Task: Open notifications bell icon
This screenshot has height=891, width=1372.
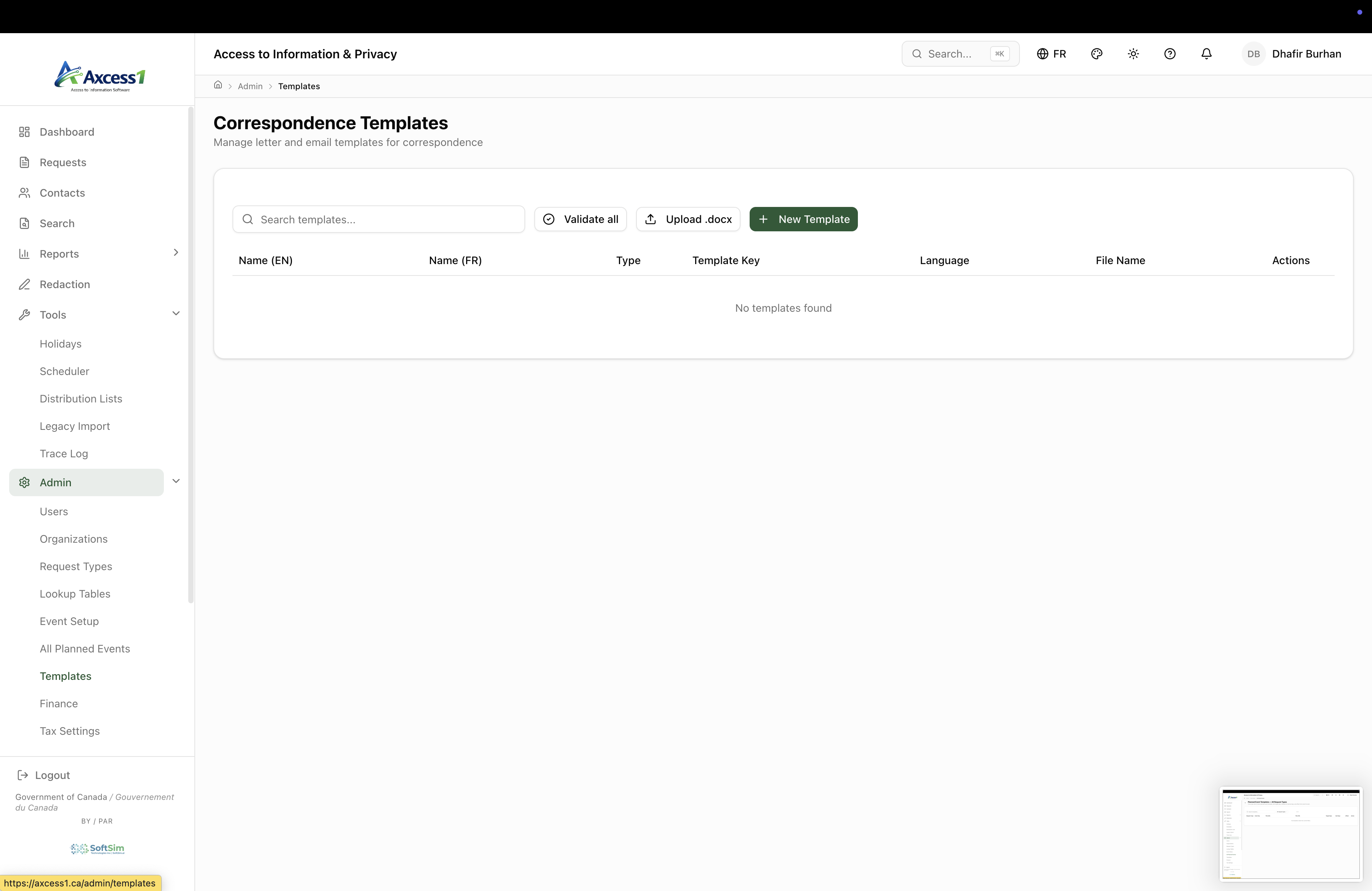Action: [x=1206, y=54]
